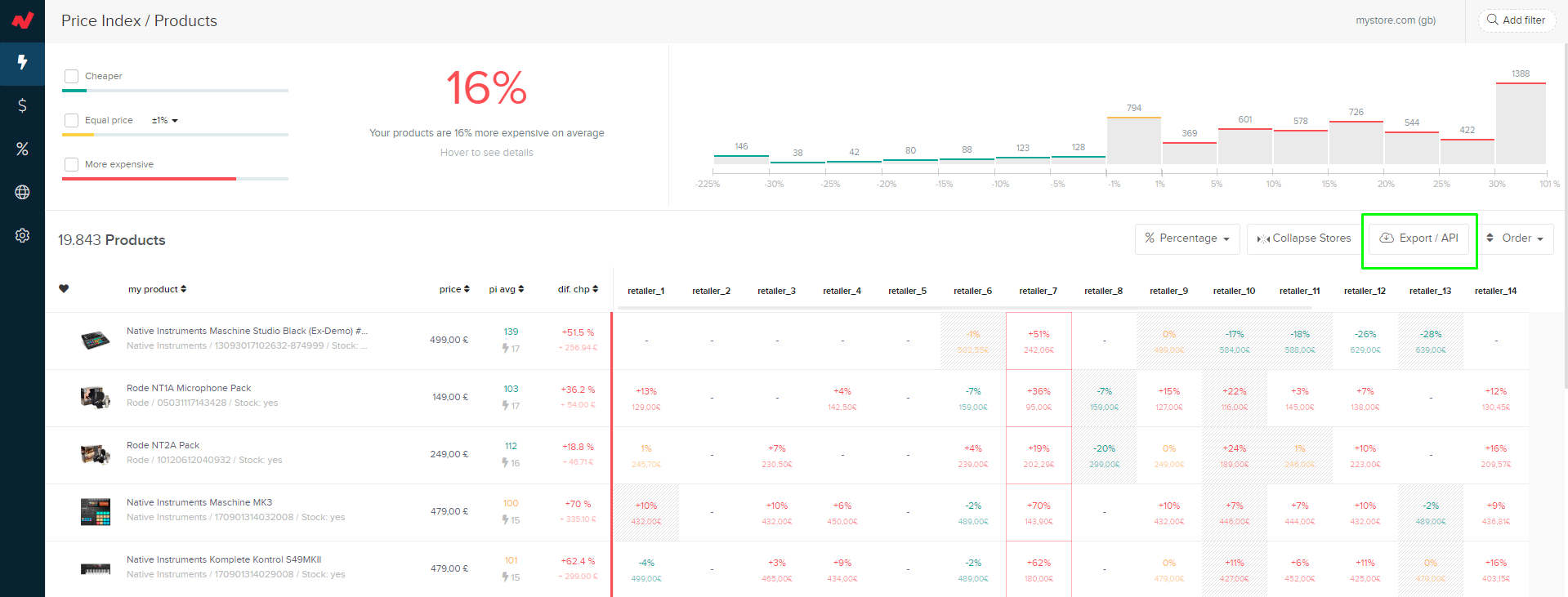Click the retailer_4 column header

tap(842, 291)
